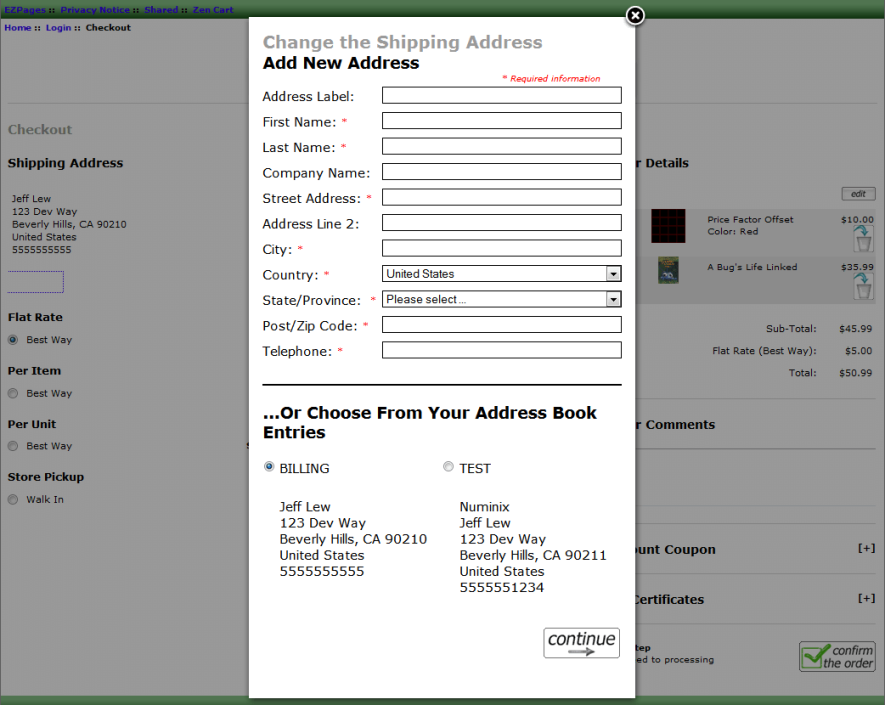Continue past the shipping address form

click(581, 643)
